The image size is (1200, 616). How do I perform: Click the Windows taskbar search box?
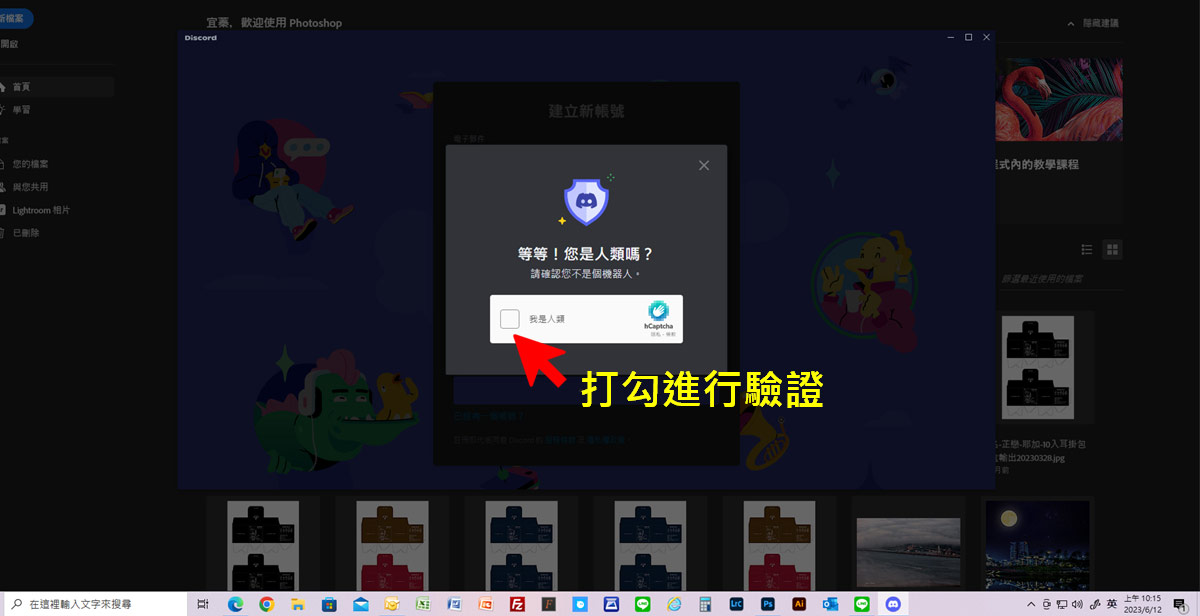[x=94, y=604]
